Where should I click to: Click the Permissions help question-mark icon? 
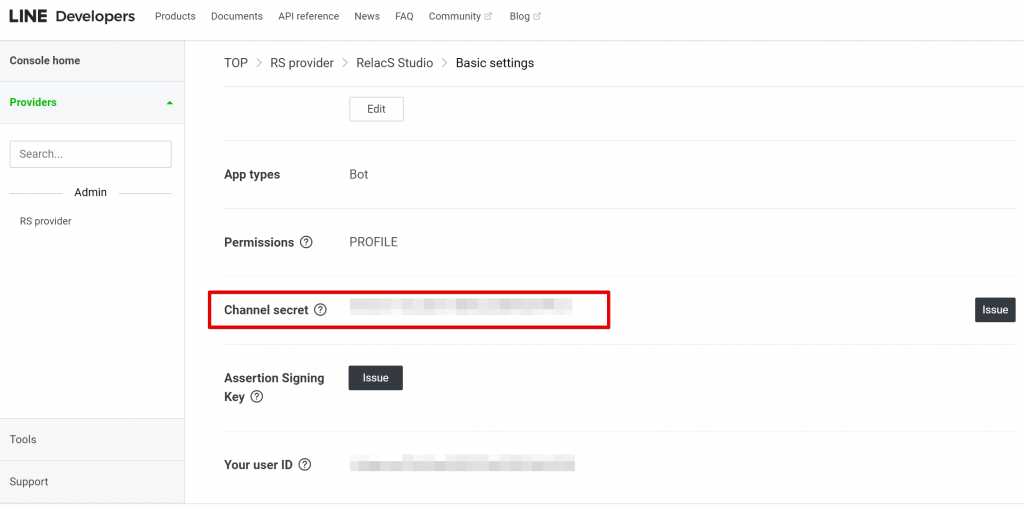[306, 242]
